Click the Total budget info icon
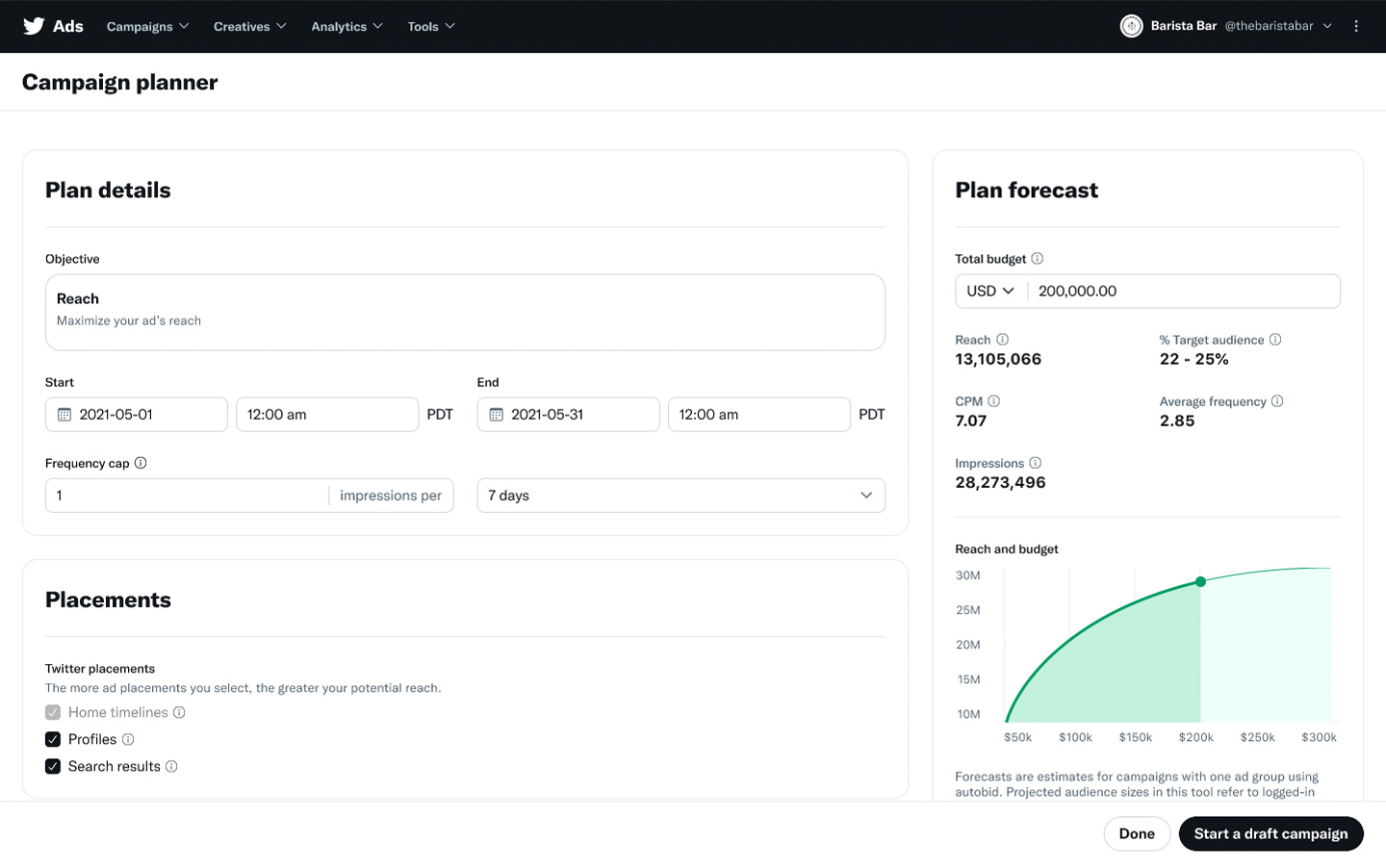The image size is (1386, 868). (1037, 259)
